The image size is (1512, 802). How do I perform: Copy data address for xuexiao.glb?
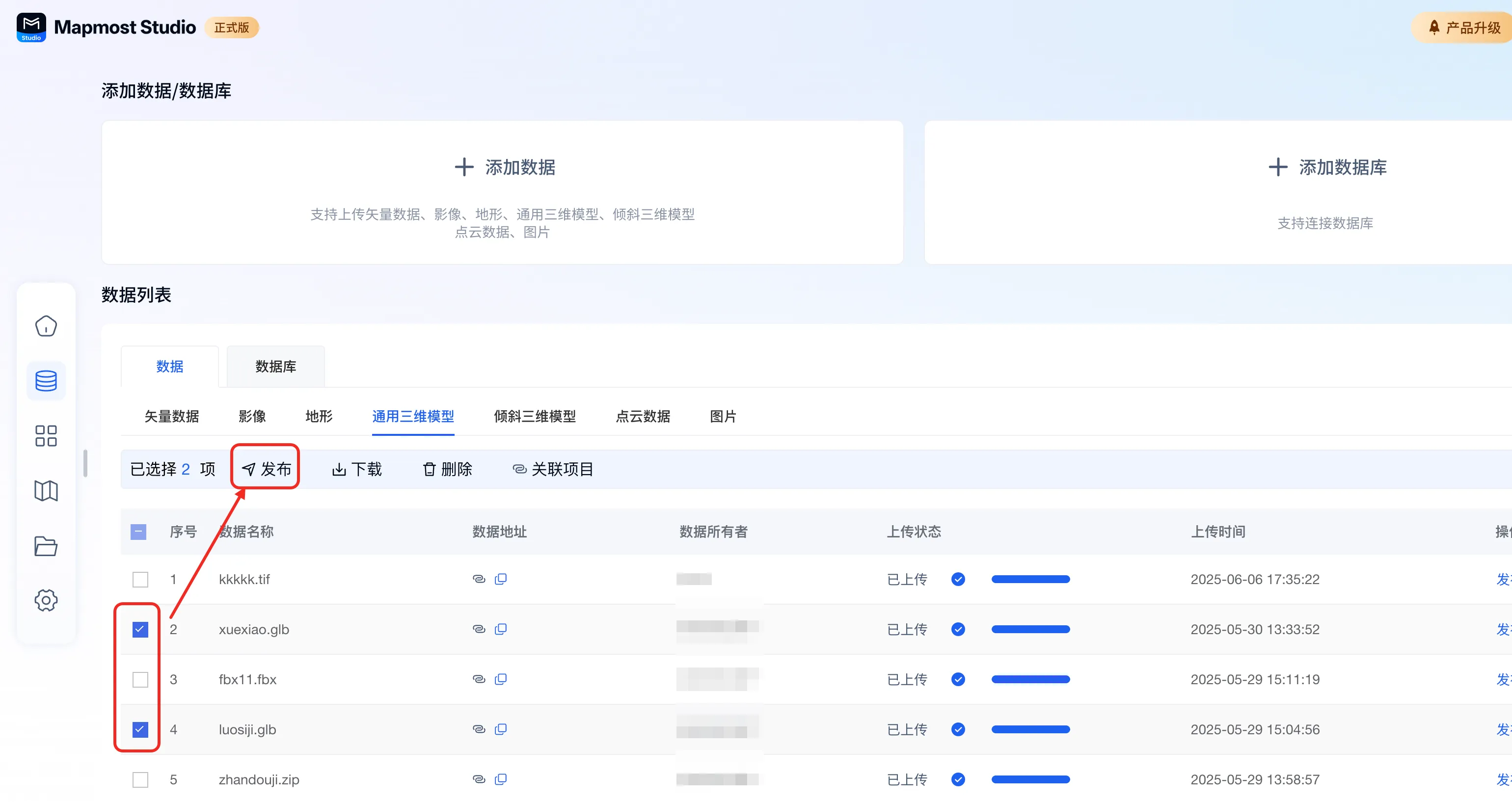(x=501, y=629)
